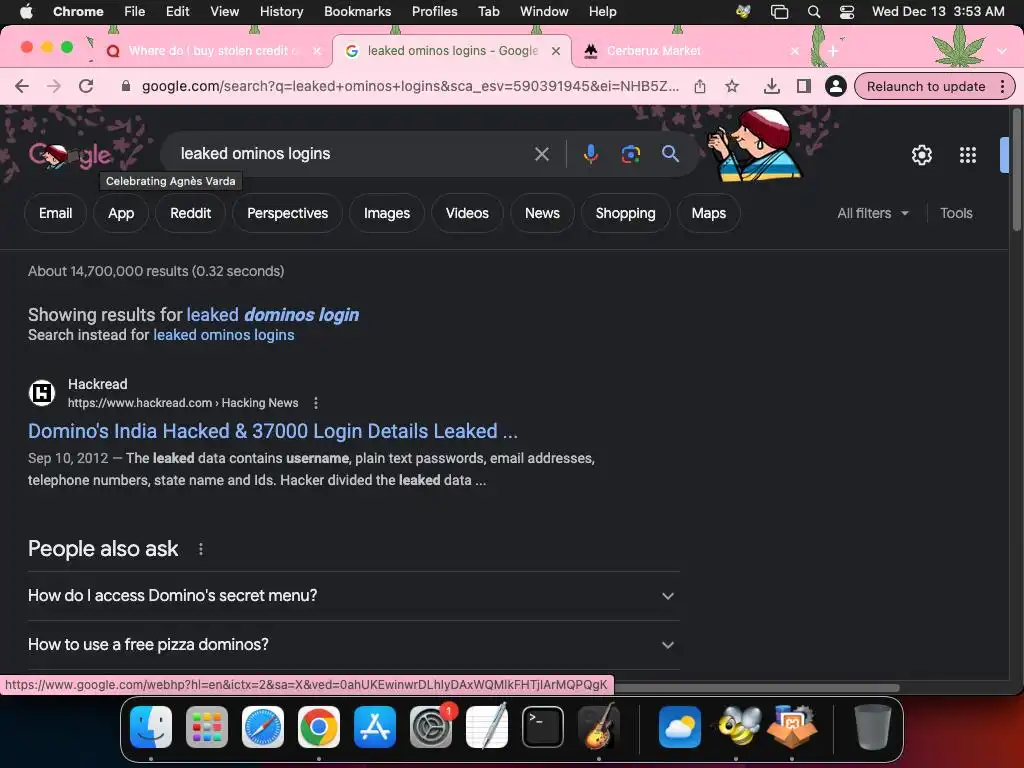Filter results by Images

point(387,214)
